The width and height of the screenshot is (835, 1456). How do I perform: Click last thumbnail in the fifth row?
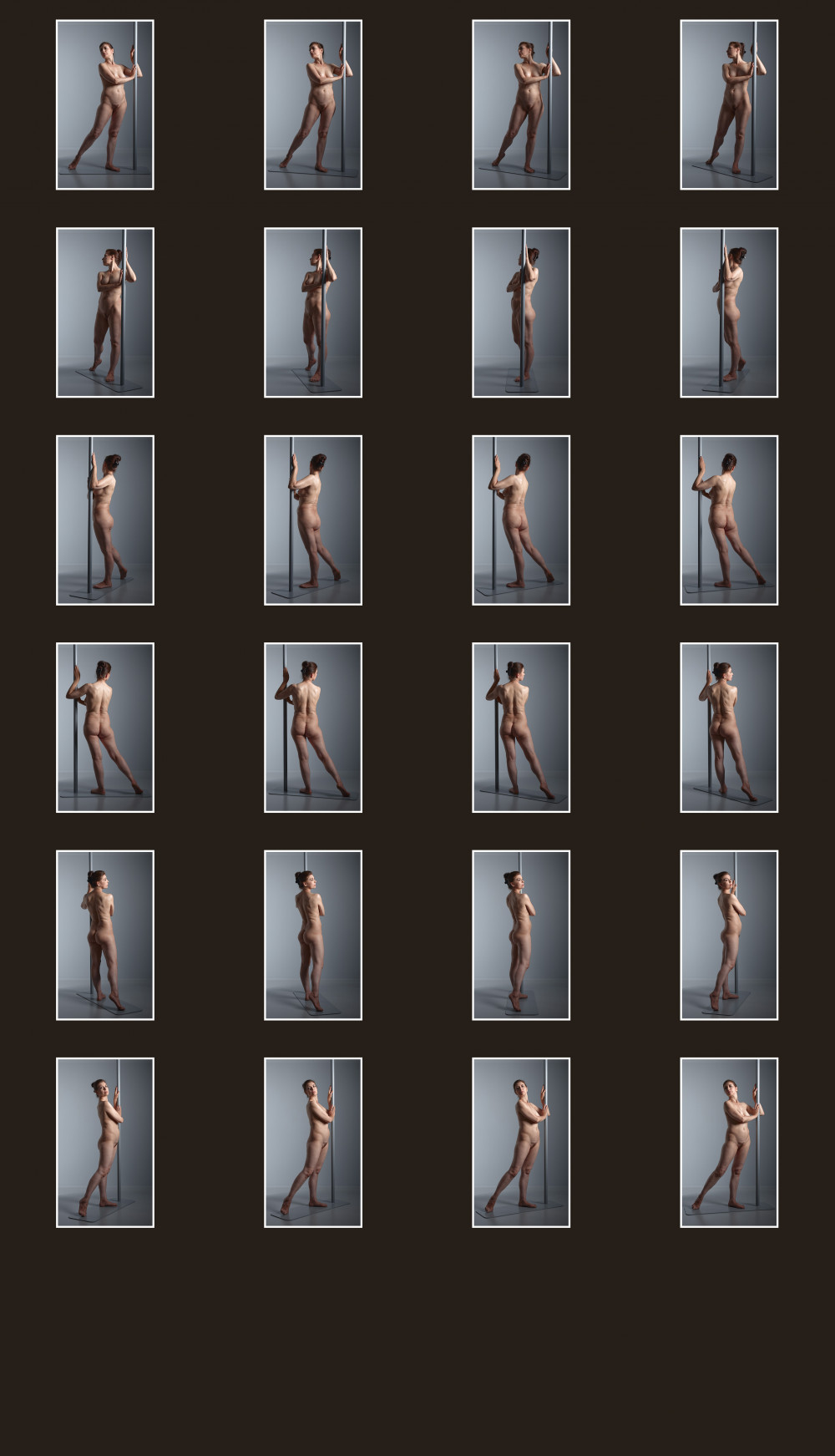pos(729,936)
